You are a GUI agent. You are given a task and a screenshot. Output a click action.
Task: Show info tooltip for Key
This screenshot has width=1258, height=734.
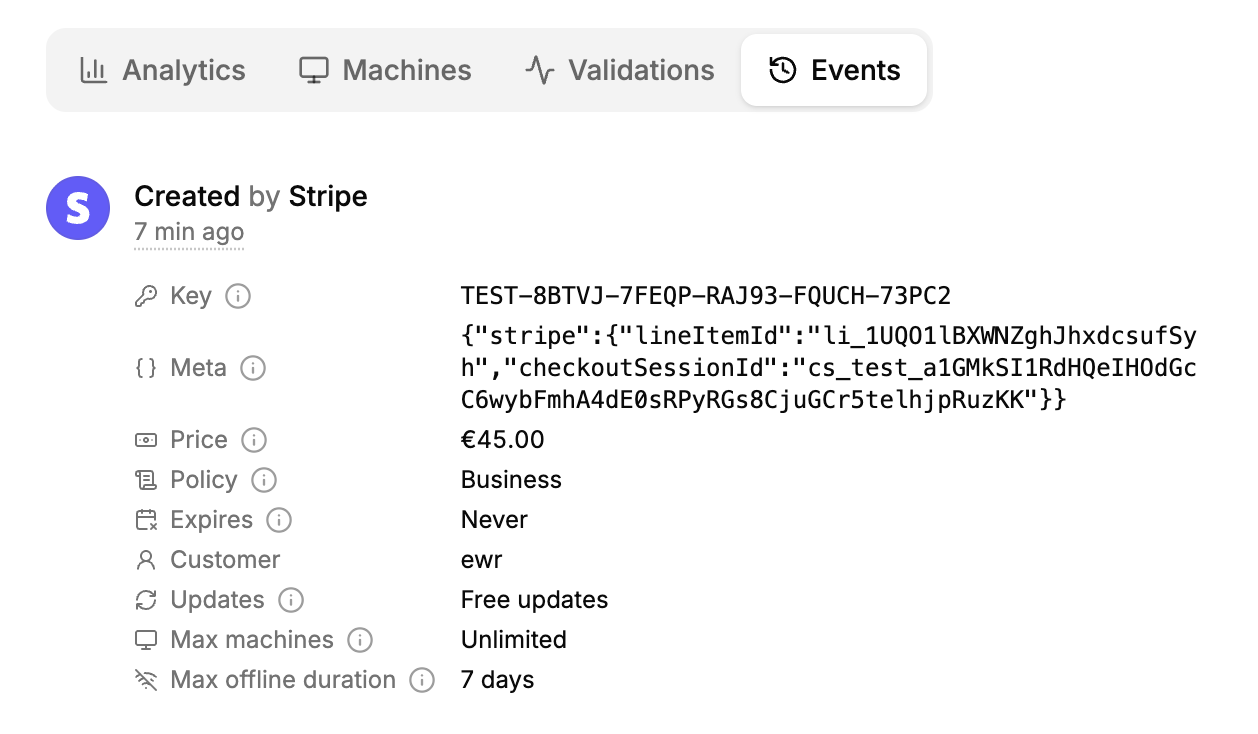tap(238, 296)
